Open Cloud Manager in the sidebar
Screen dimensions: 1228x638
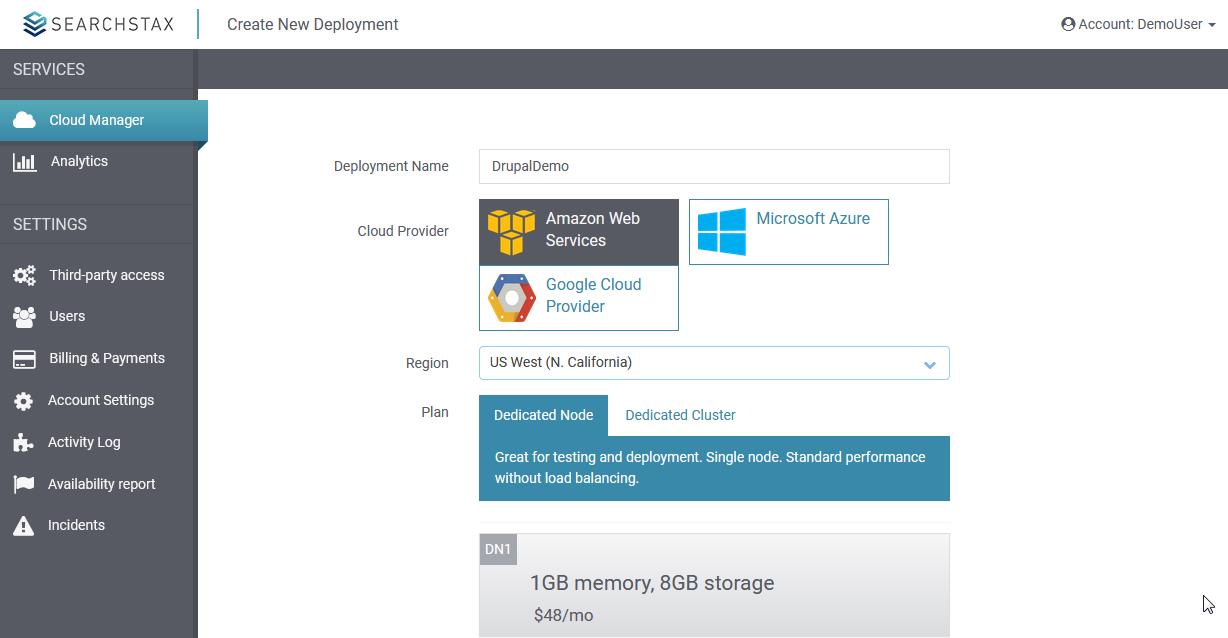[x=104, y=120]
